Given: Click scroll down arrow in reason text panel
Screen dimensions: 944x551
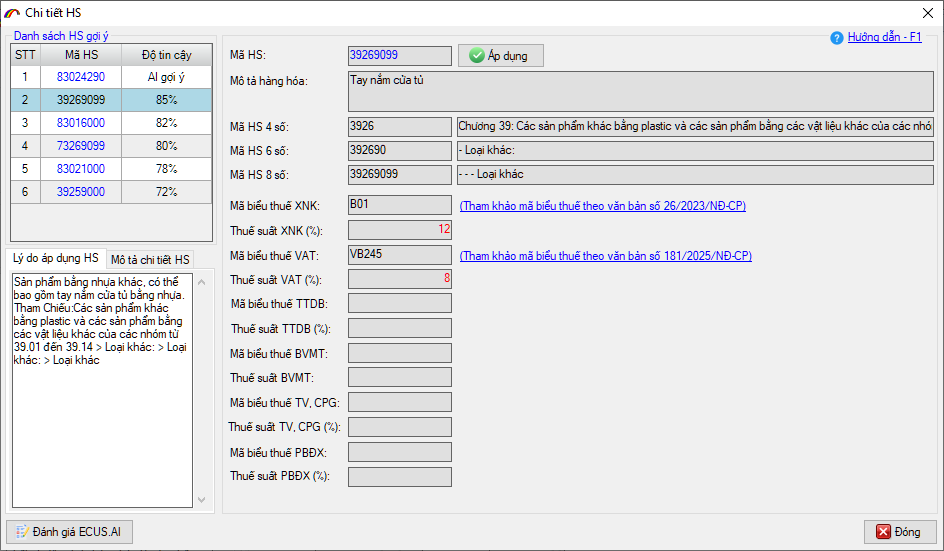Looking at the screenshot, I should click(200, 500).
